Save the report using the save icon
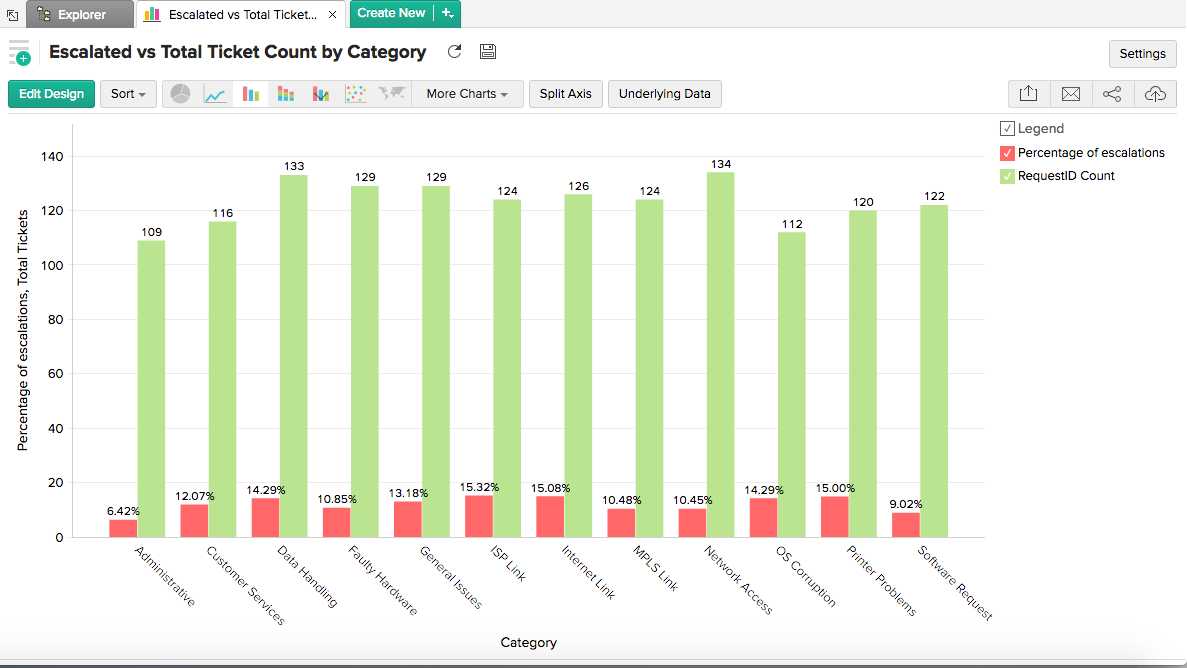Viewport: 1187px width, 668px height. click(487, 51)
